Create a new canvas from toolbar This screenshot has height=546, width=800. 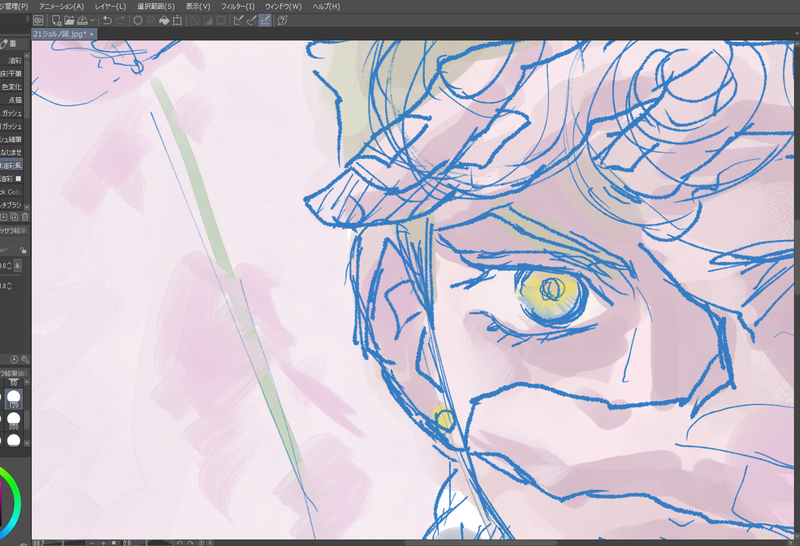click(x=56, y=20)
